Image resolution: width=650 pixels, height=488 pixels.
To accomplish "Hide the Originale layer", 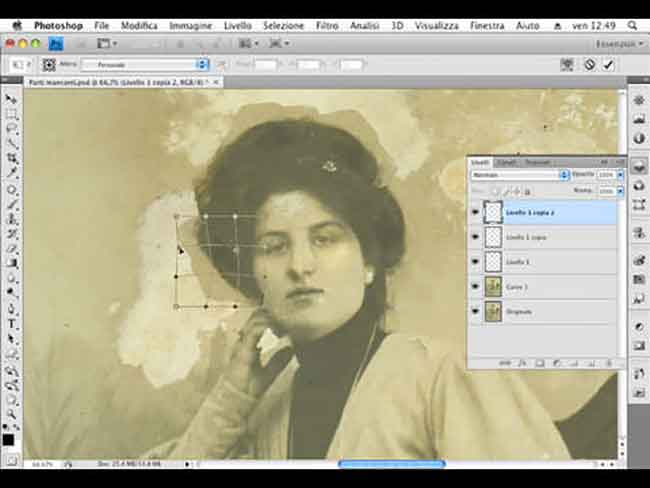I will click(x=475, y=311).
